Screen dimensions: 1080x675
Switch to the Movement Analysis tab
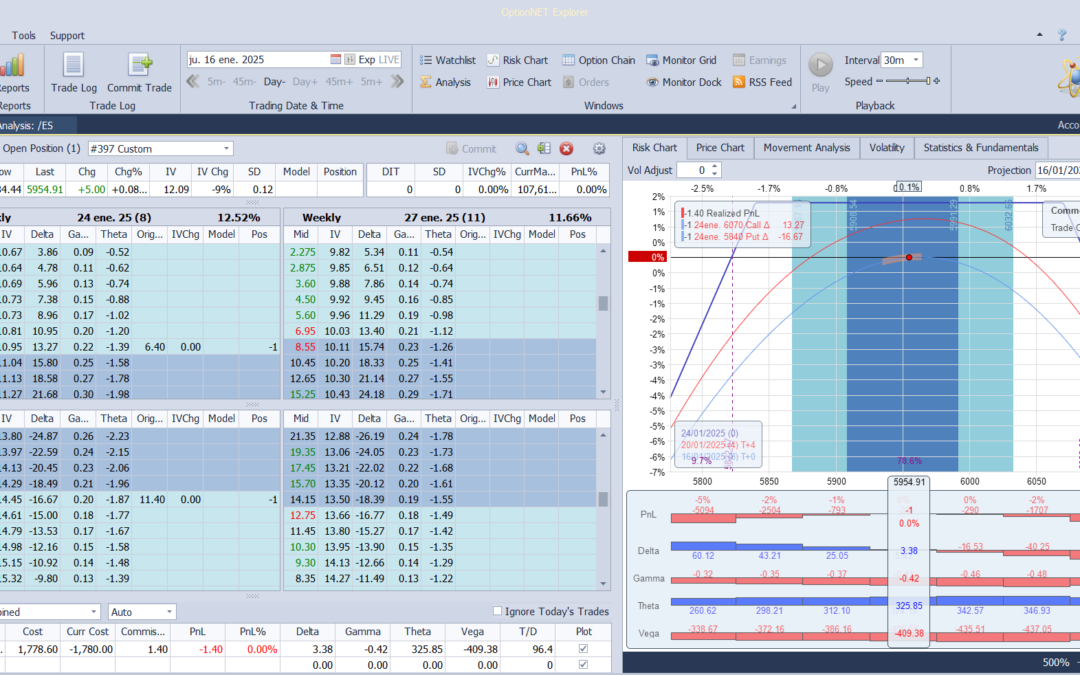[806, 148]
